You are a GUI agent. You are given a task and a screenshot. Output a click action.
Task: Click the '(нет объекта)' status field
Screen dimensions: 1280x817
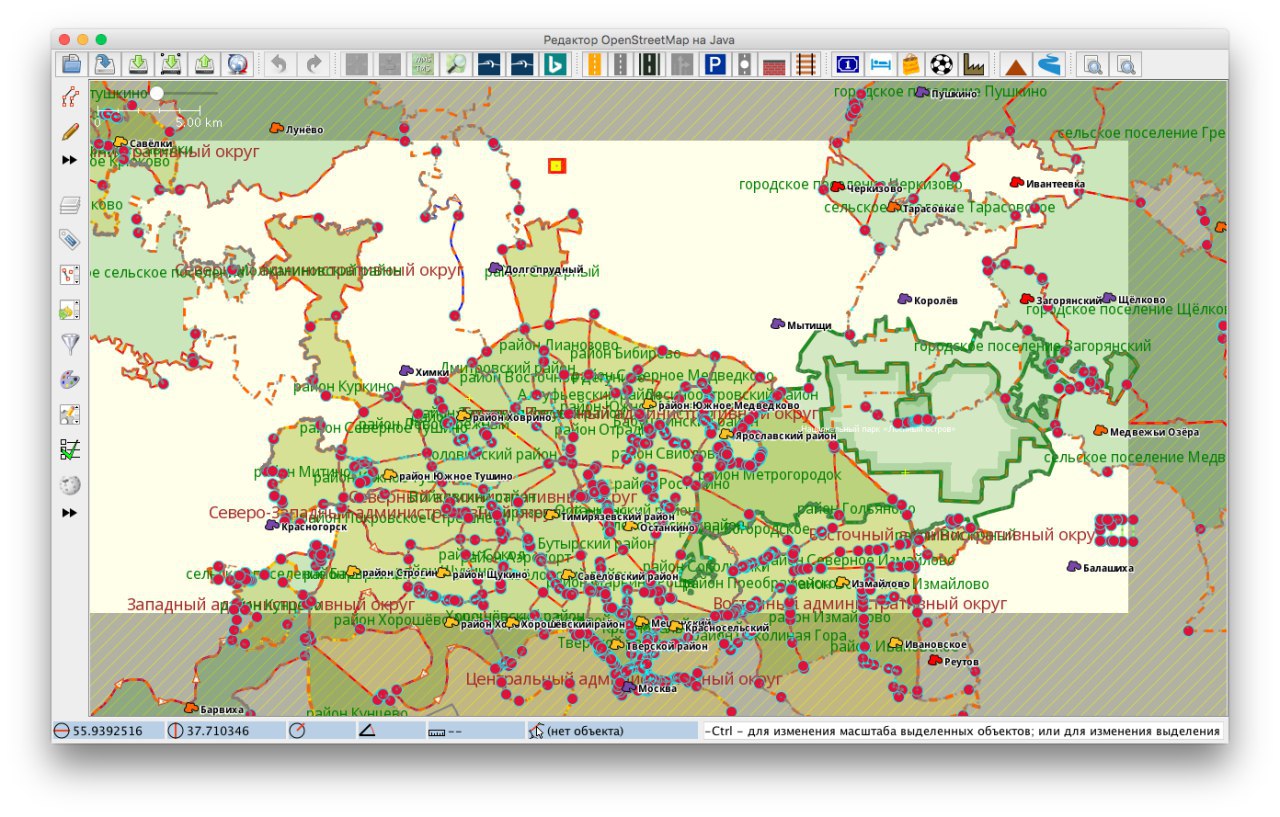[613, 731]
